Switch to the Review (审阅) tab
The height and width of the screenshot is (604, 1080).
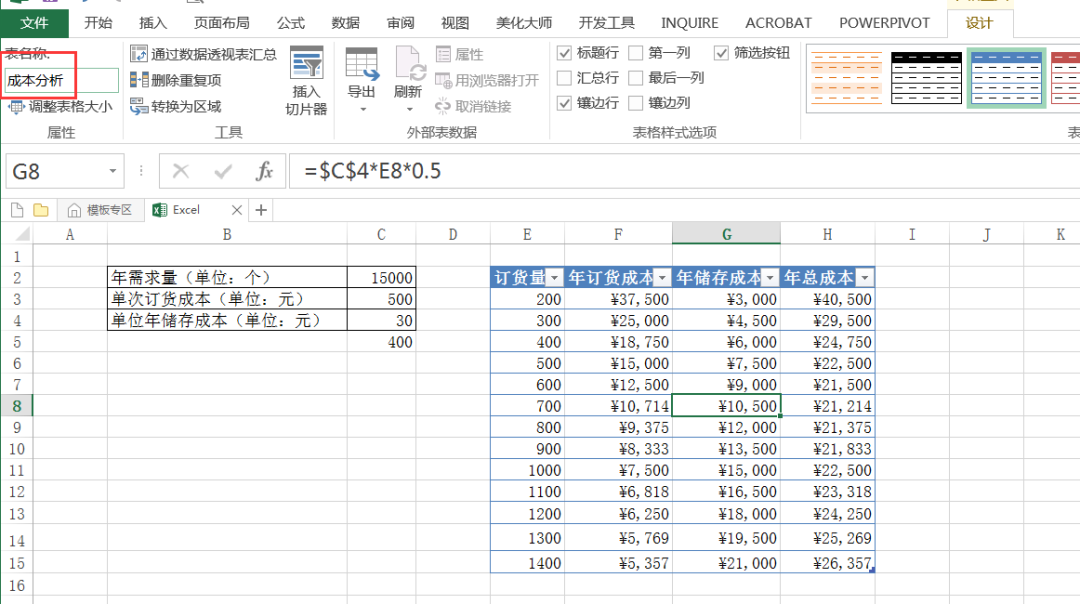pos(400,23)
